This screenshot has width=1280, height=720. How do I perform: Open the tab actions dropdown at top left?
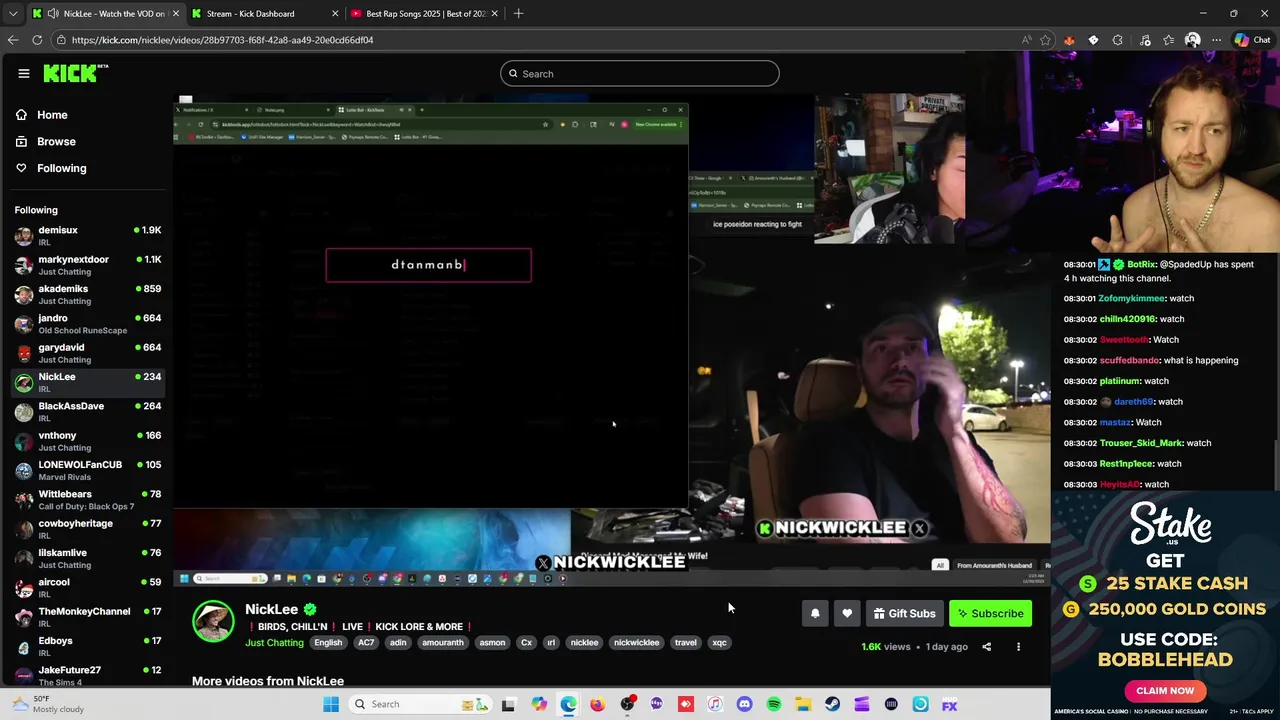click(12, 14)
